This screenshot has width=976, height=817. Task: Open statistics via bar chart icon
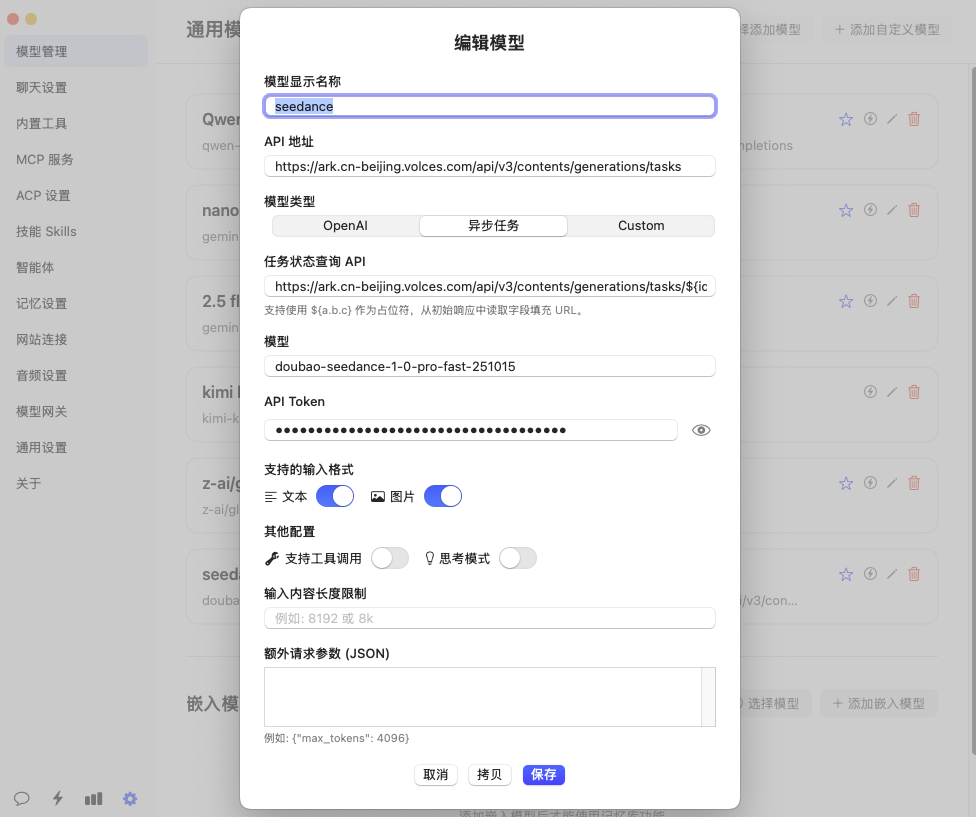[x=94, y=798]
